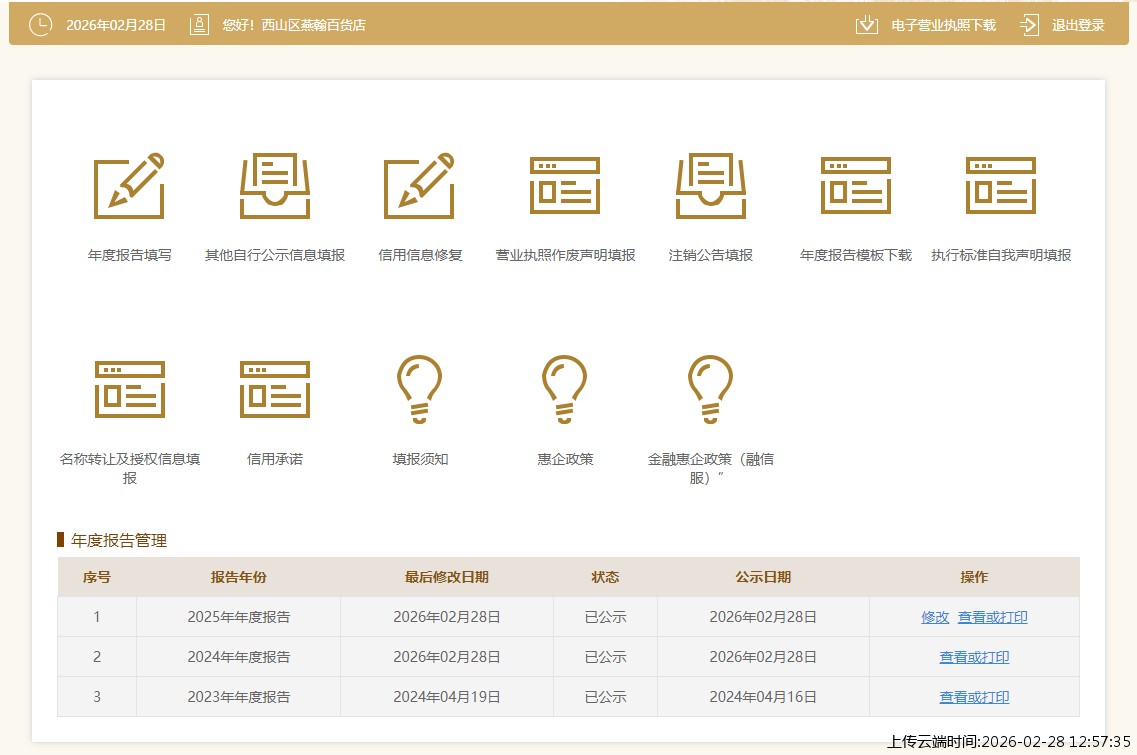Click the 信用承诺 icon
Image resolution: width=1137 pixels, height=755 pixels.
(x=275, y=389)
